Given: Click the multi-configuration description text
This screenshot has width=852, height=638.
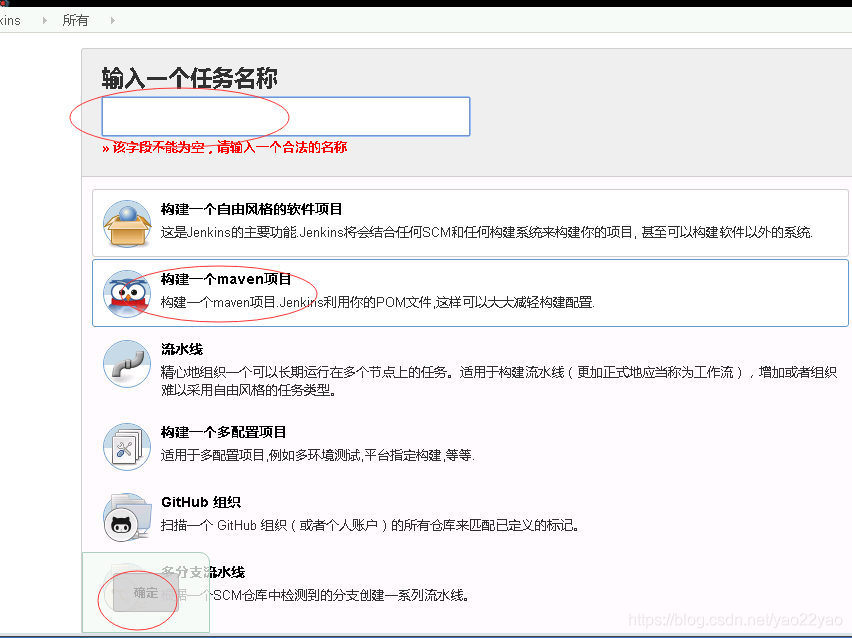Looking at the screenshot, I should pos(318,455).
